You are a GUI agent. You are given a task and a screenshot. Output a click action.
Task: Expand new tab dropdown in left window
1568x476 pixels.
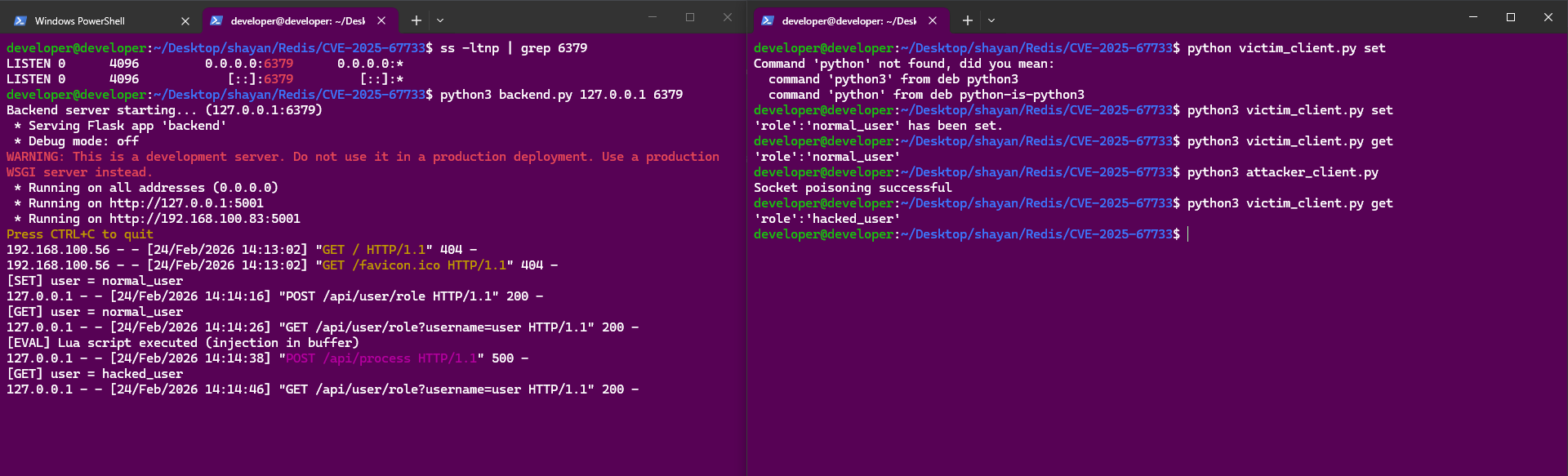pos(440,20)
